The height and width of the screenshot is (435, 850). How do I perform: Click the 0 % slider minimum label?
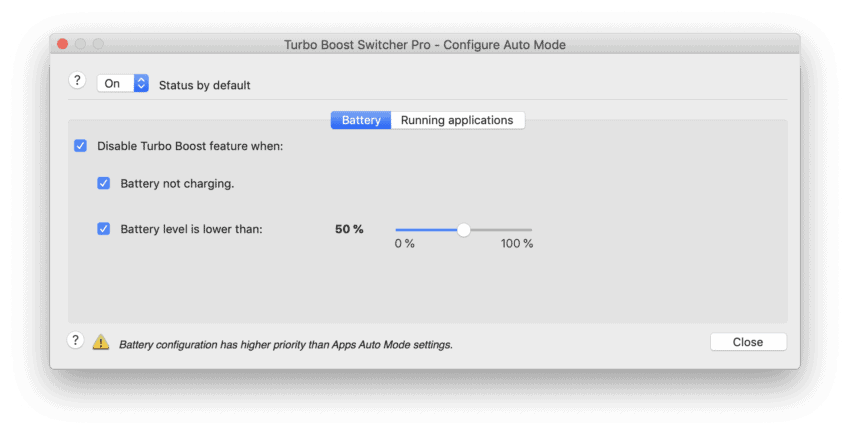[404, 244]
